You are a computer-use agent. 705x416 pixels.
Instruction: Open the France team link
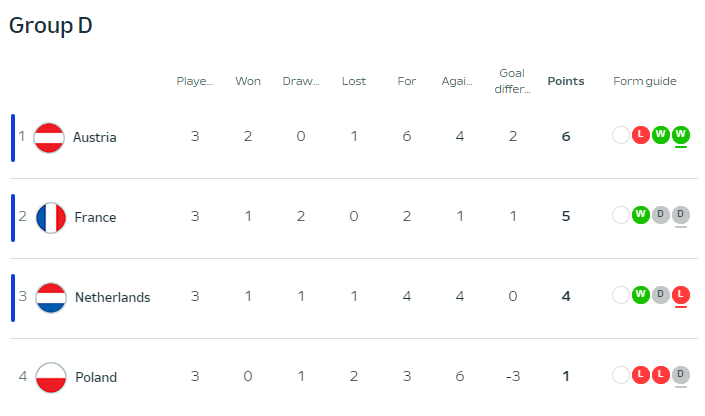click(x=95, y=217)
